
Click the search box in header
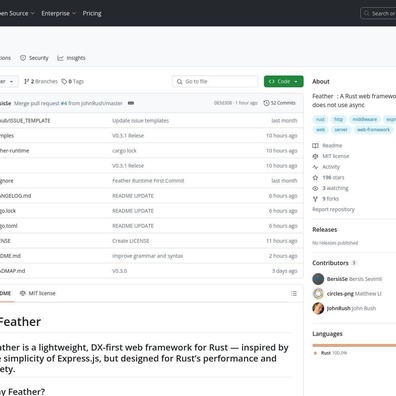coord(378,13)
